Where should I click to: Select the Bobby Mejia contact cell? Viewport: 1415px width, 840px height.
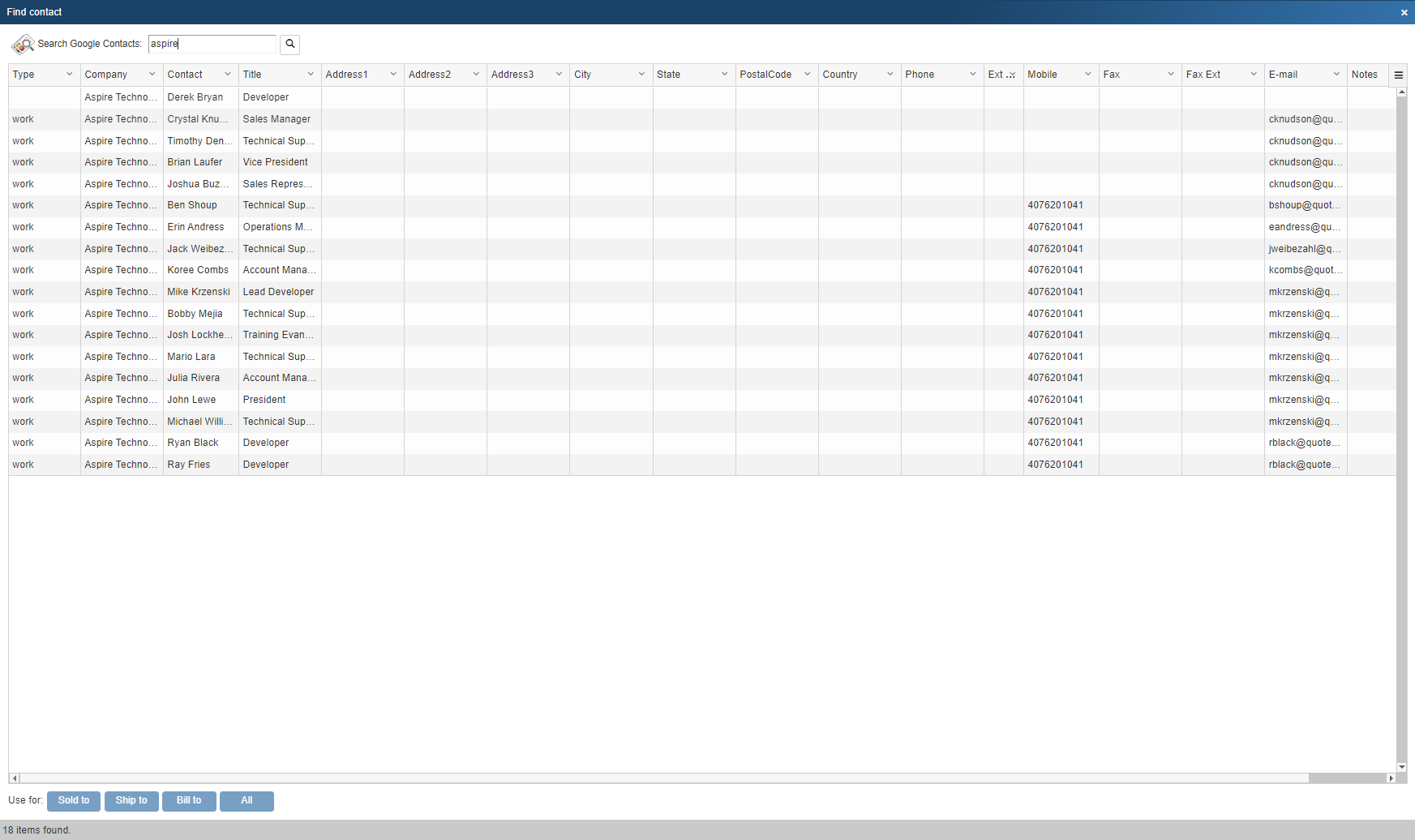pyautogui.click(x=200, y=314)
